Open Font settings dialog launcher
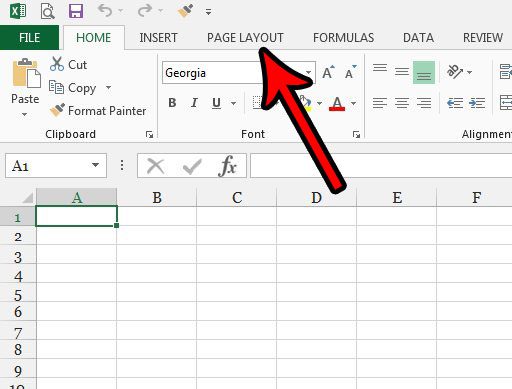 point(356,134)
